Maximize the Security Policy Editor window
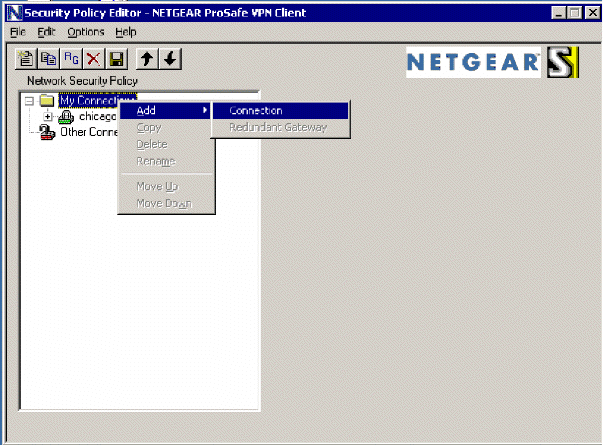The image size is (604, 446). [x=575, y=13]
